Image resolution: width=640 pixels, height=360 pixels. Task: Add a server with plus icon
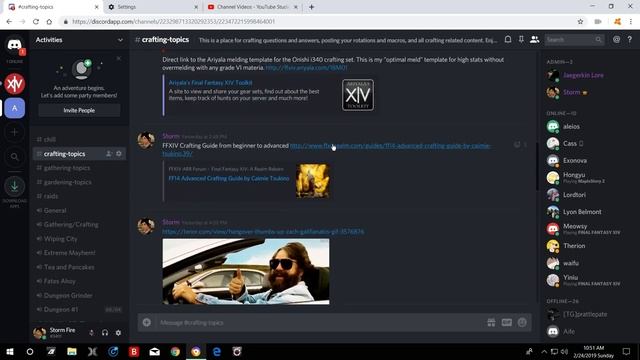[x=15, y=132]
